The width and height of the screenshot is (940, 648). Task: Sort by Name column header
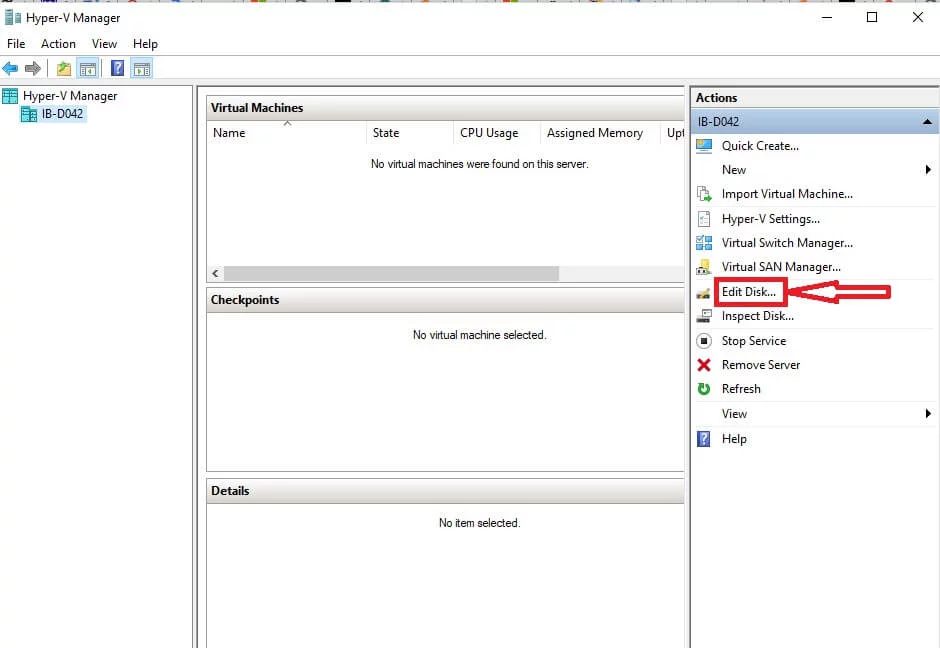click(x=286, y=133)
